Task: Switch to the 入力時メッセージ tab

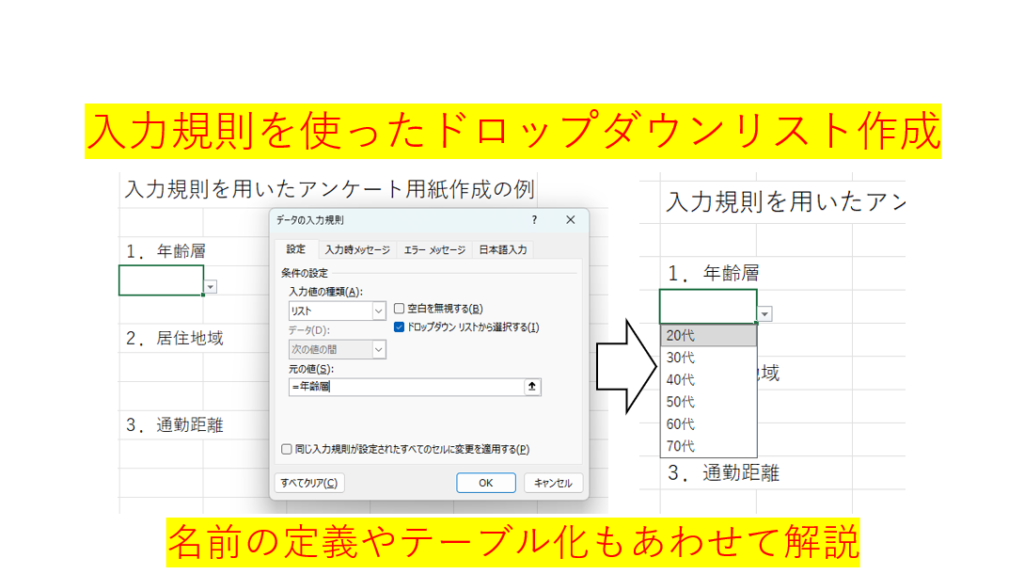Action: point(355,250)
